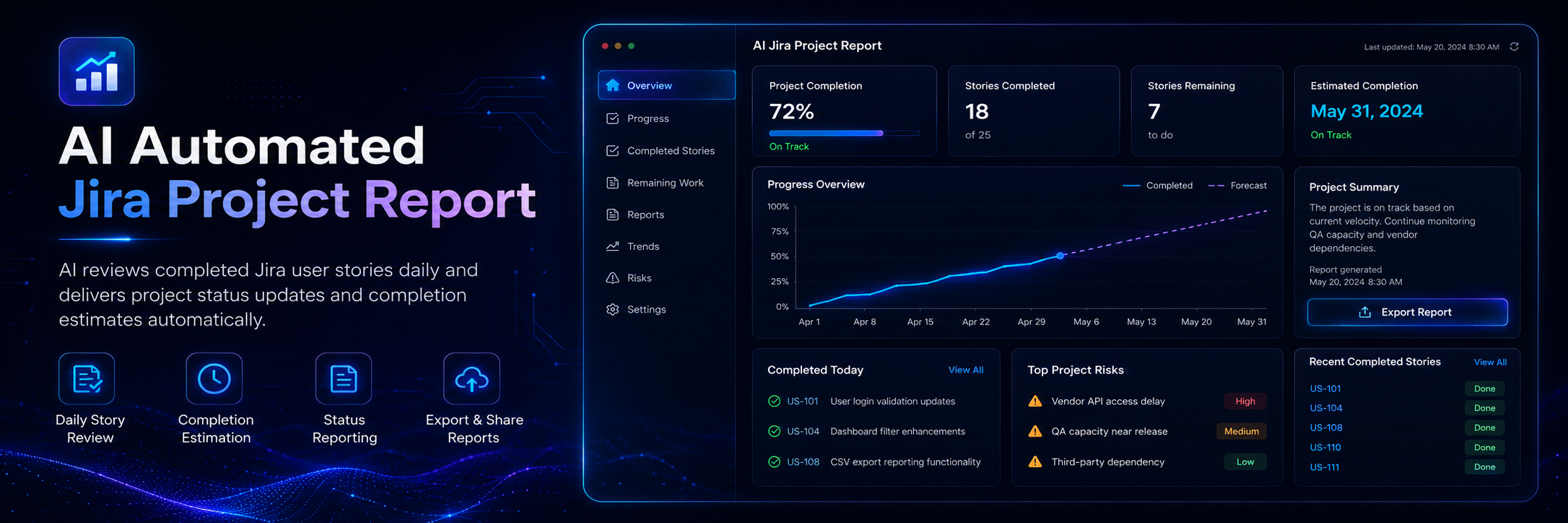Click warning icon for QA capacity near release

[x=1035, y=431]
